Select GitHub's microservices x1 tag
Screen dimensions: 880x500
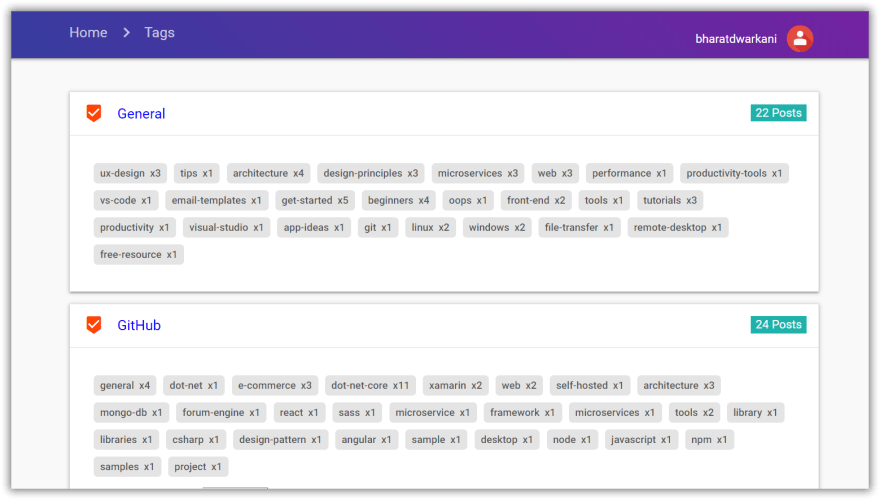coord(615,412)
